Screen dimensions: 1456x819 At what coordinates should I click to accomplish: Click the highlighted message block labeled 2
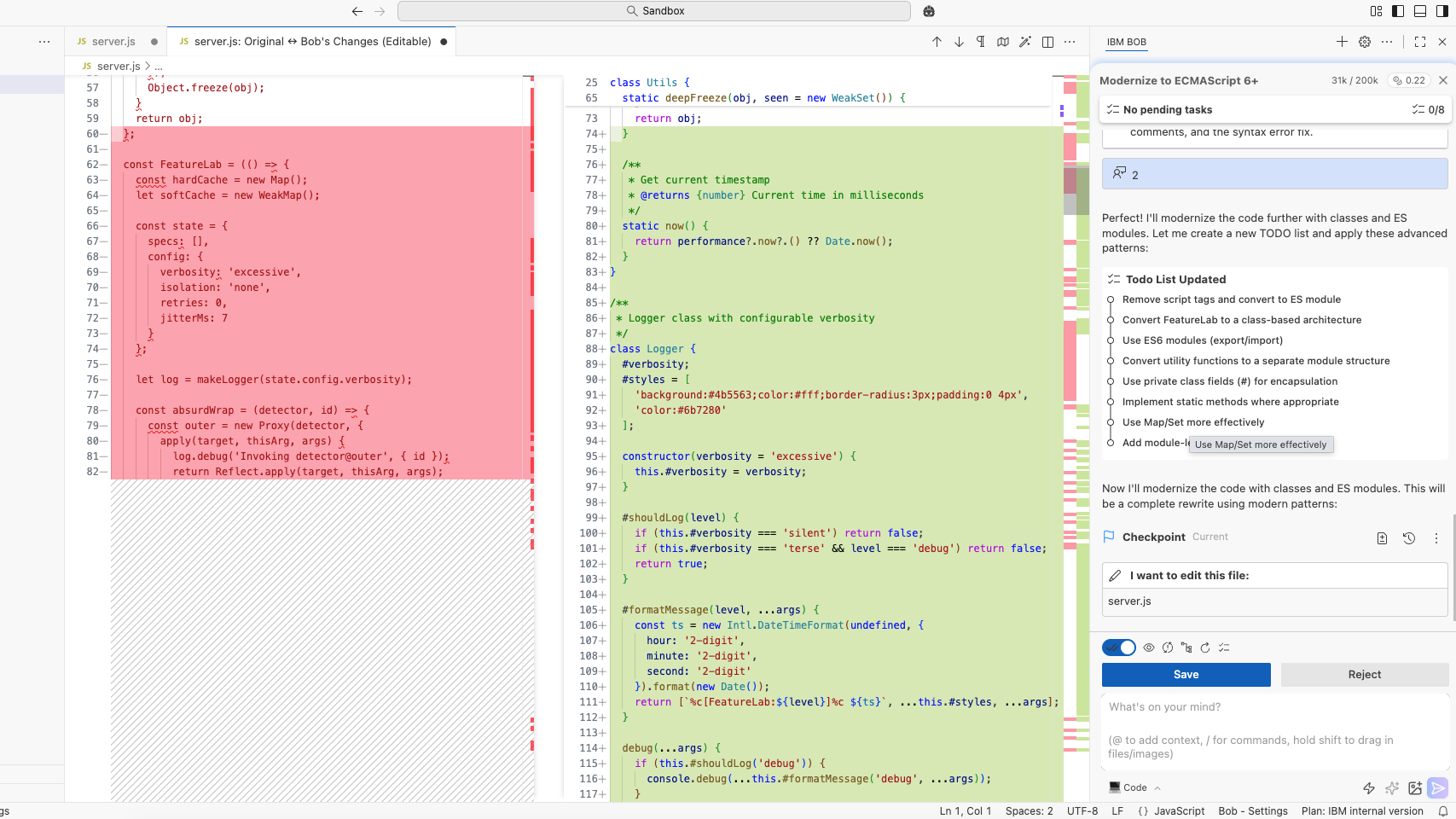pyautogui.click(x=1275, y=174)
